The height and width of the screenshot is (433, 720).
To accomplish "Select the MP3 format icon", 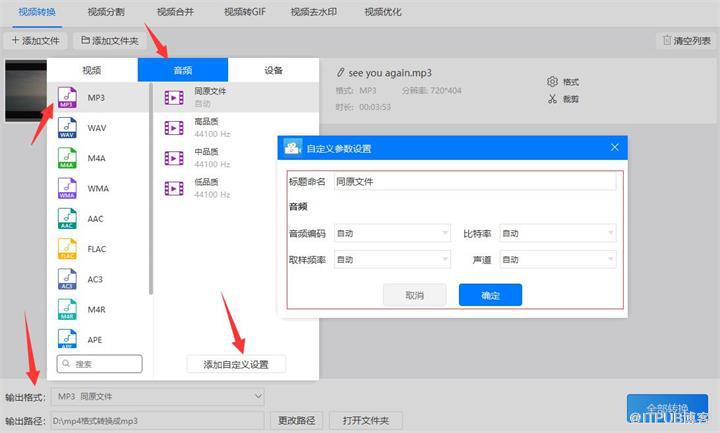I will coord(67,97).
